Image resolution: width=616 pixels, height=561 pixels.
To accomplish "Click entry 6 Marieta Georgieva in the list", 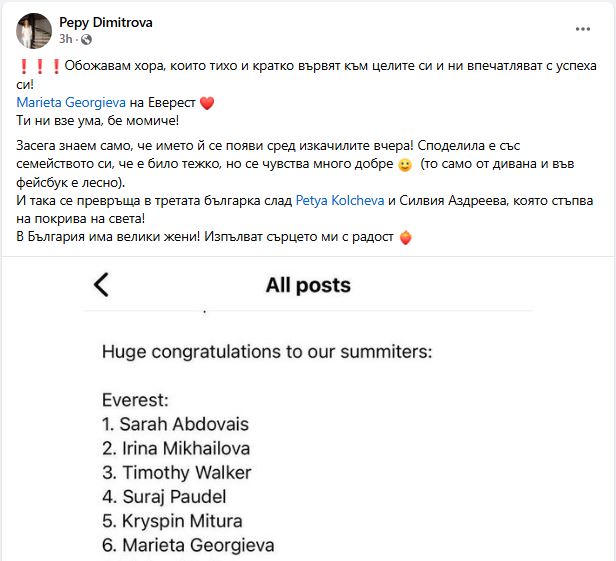I will point(187,545).
